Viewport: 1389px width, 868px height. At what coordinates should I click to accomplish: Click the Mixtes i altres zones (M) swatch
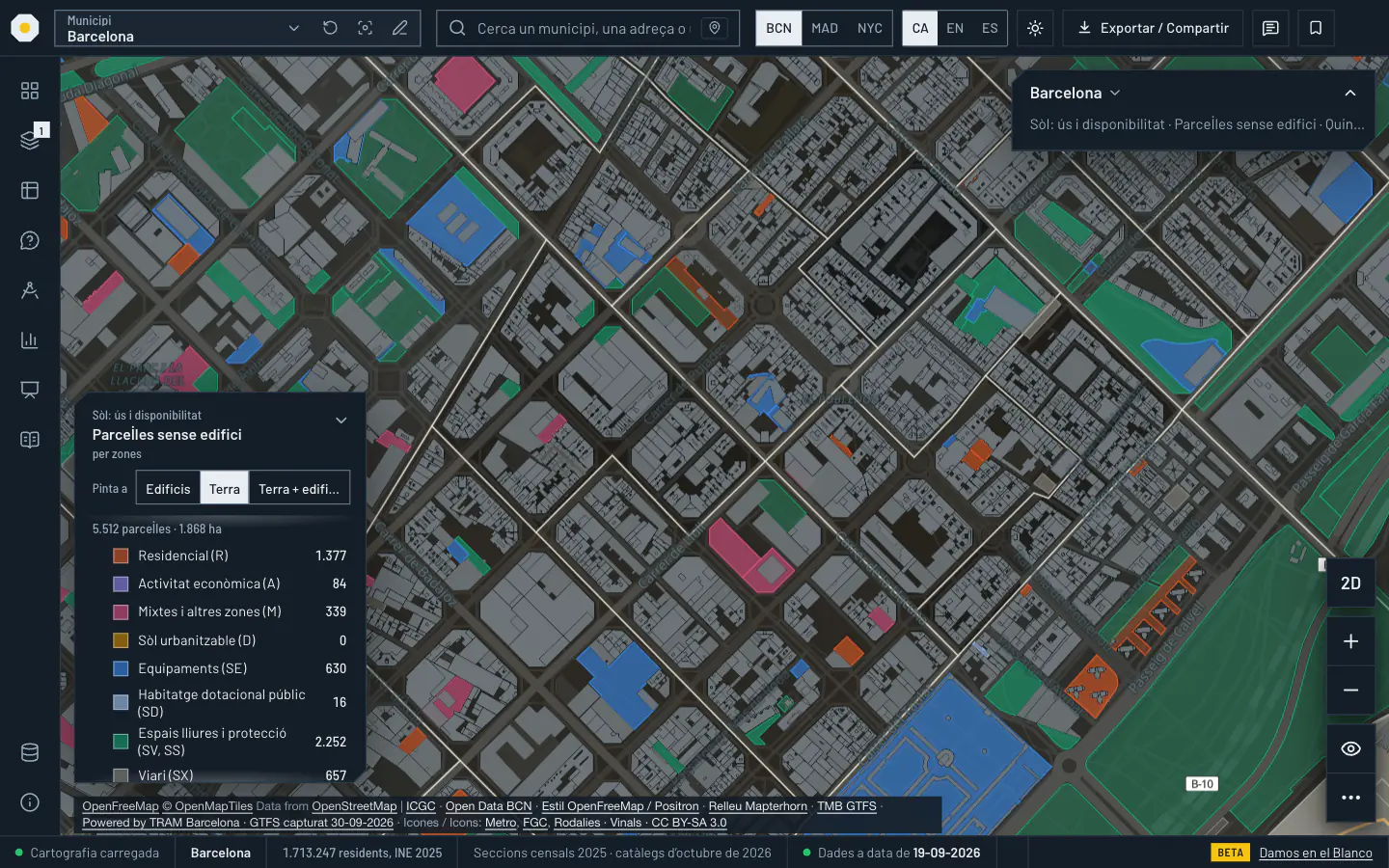coord(121,611)
